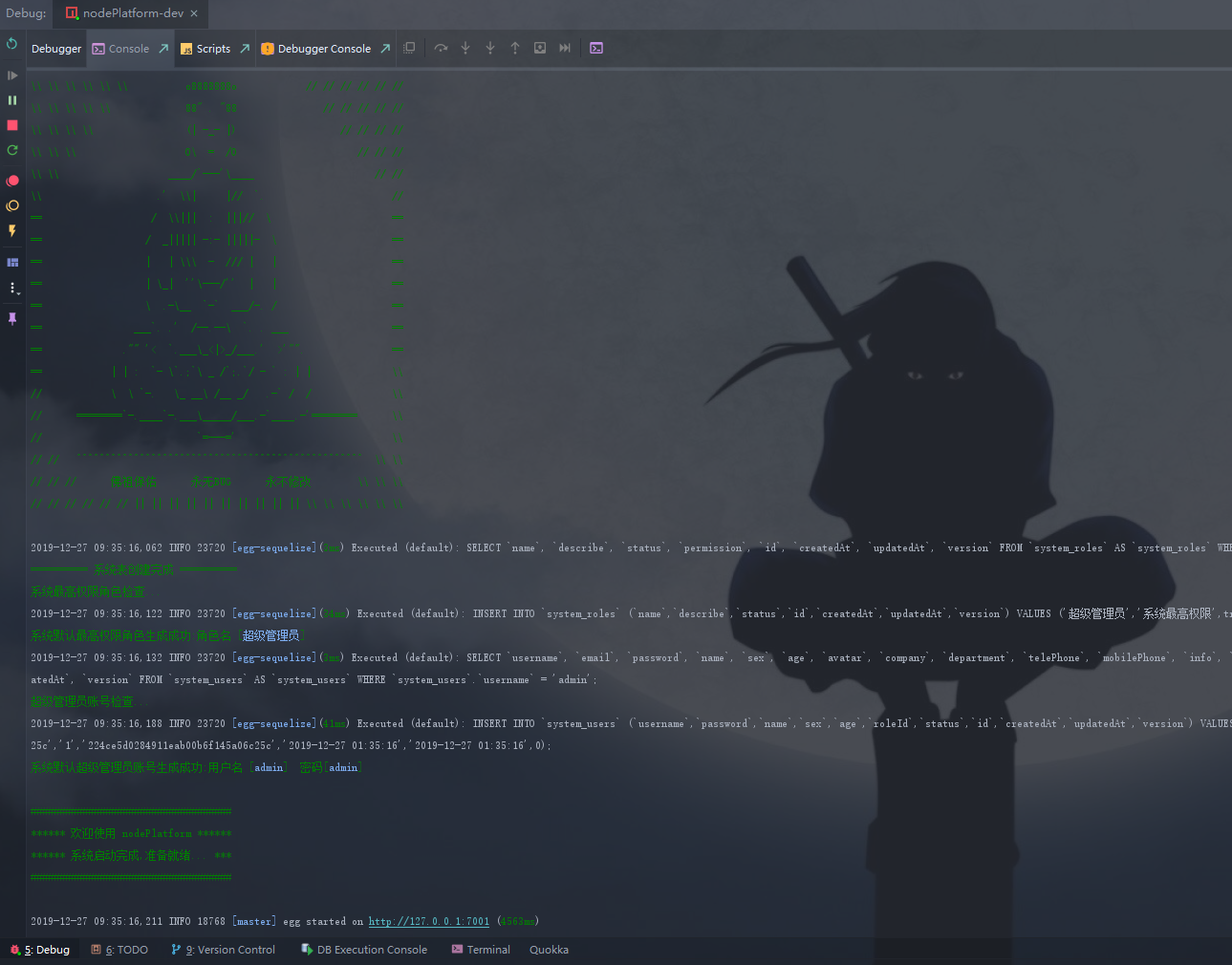Screen dimensions: 1232x965
Task: Open the Quokka tool window
Action: point(550,950)
